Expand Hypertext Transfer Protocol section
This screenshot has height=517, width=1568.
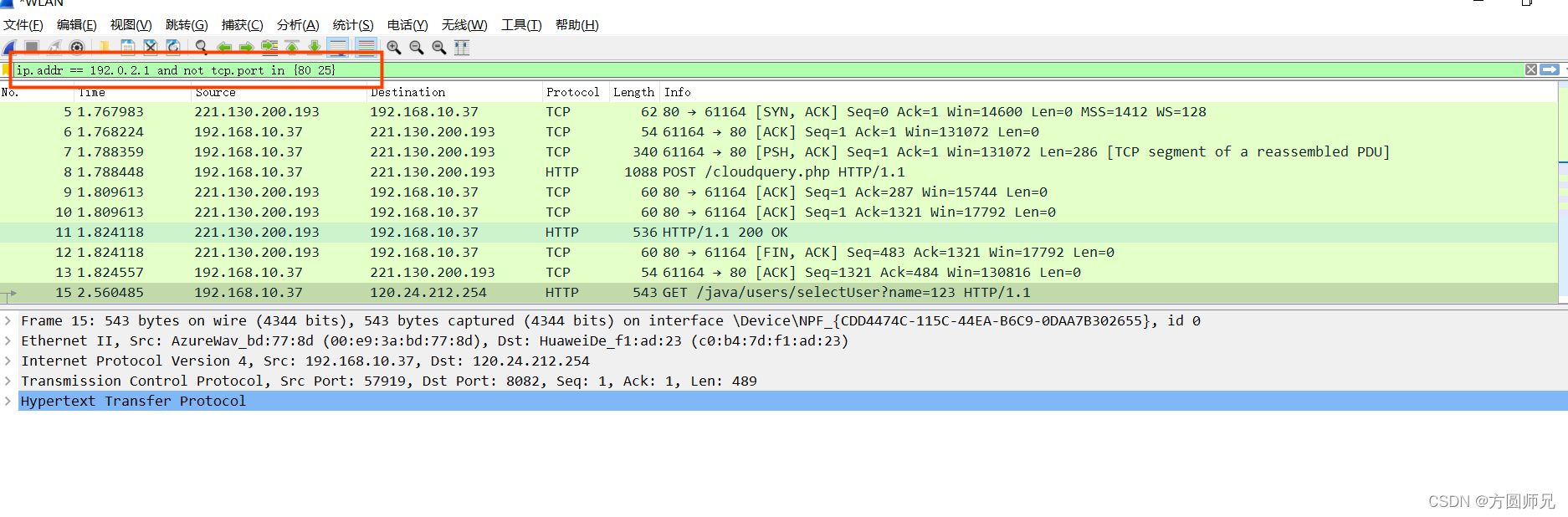tap(8, 401)
